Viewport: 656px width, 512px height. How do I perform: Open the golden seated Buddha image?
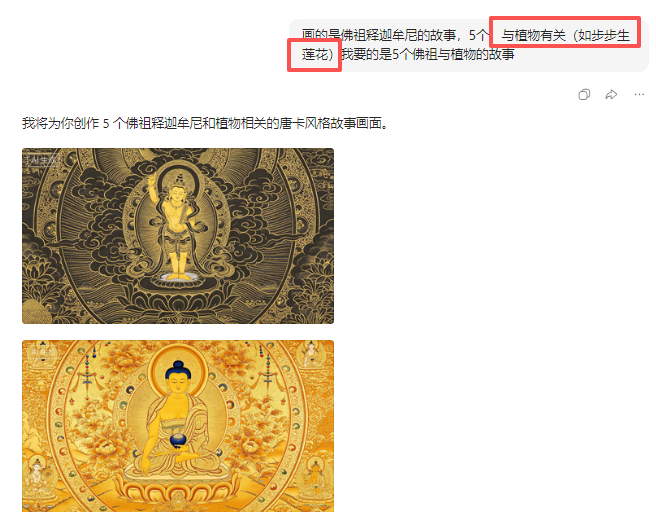[x=178, y=426]
